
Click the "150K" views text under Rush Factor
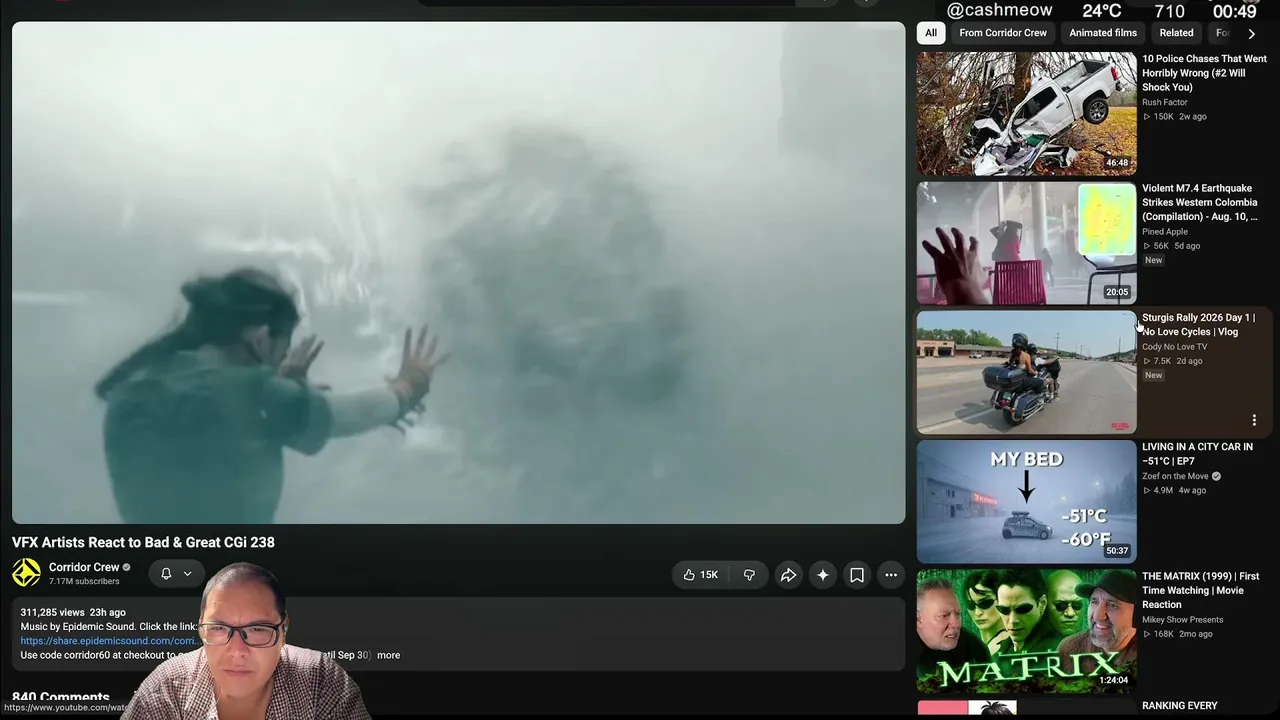point(1163,117)
